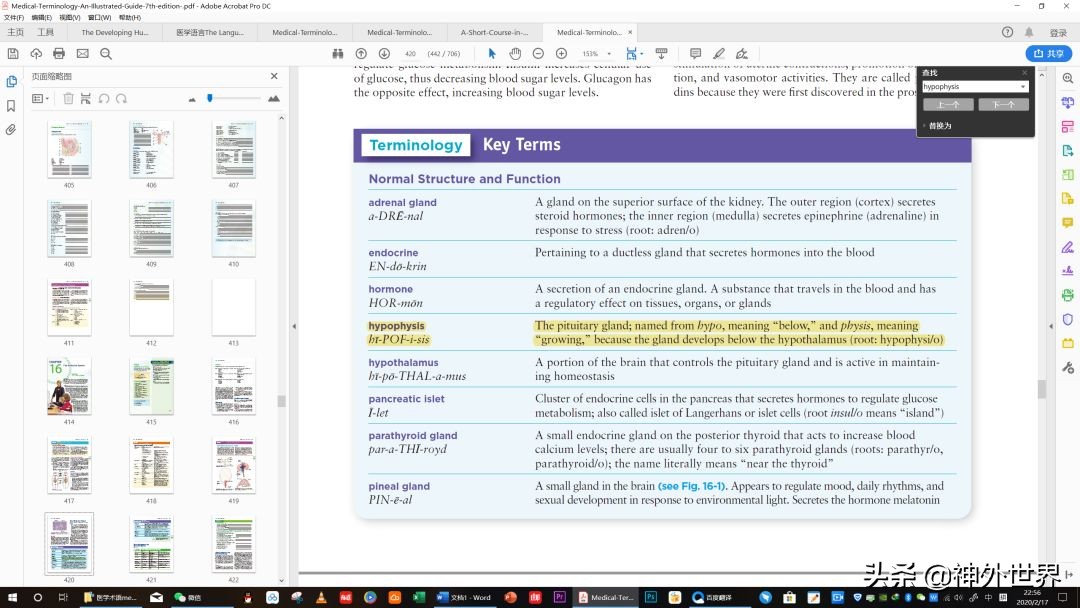Adjust the thumbnail size slider
This screenshot has width=1080, height=608.
(x=209, y=98)
